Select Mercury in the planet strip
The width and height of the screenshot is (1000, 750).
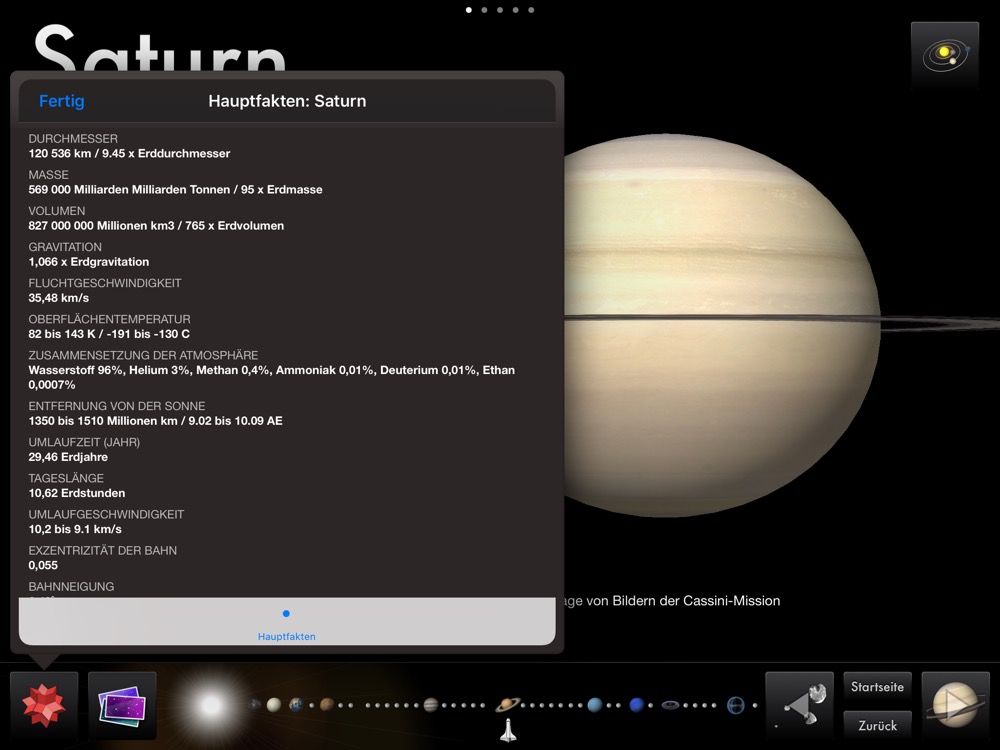click(255, 705)
